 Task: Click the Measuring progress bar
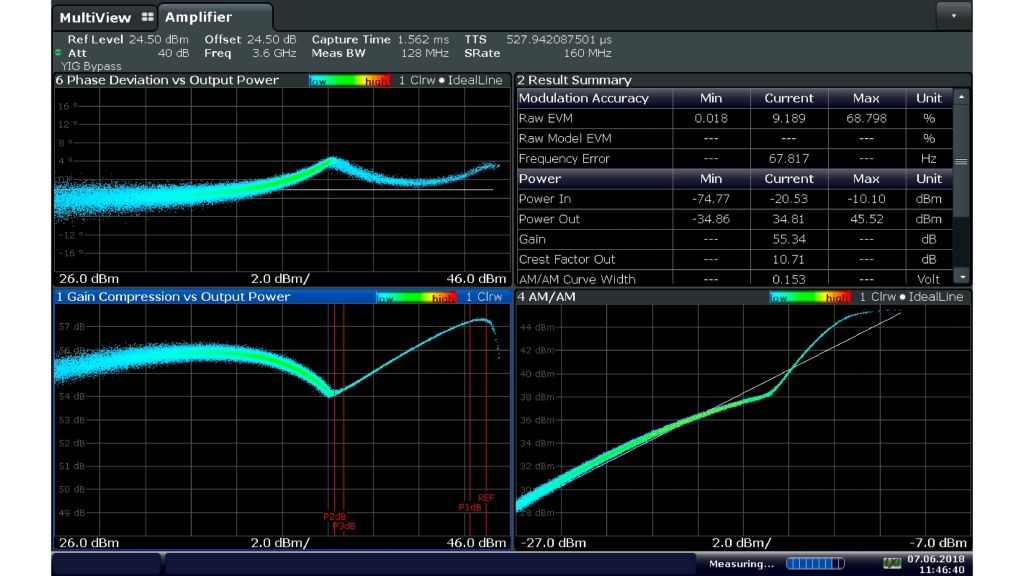coord(815,564)
